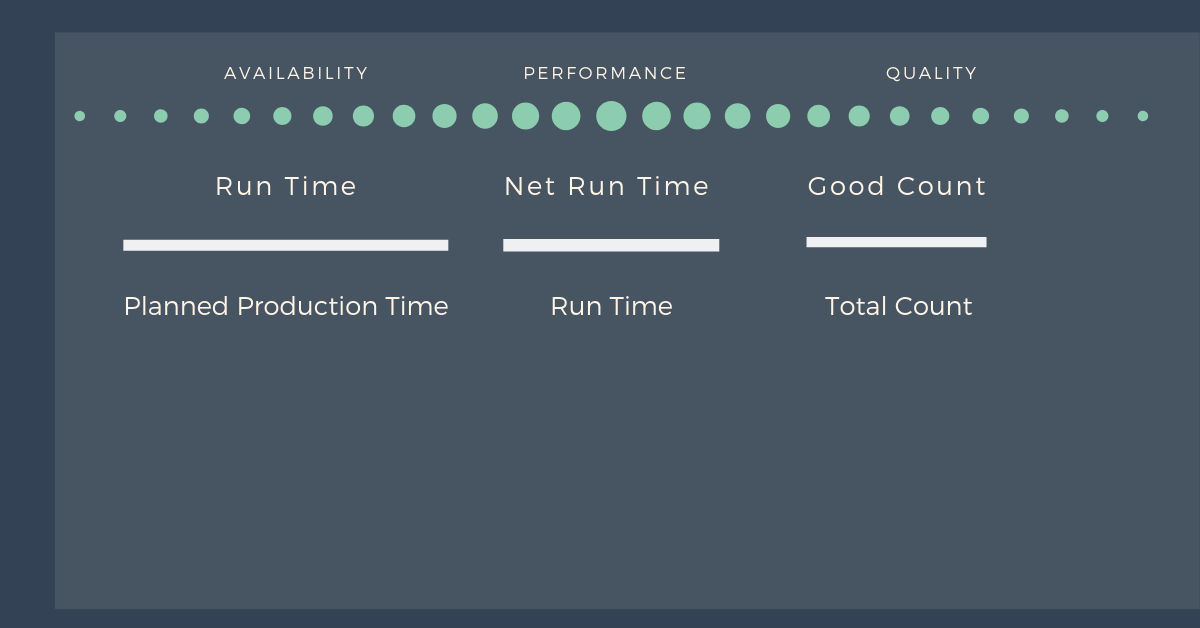Click the green dot immediately left of largest dot

[566, 116]
